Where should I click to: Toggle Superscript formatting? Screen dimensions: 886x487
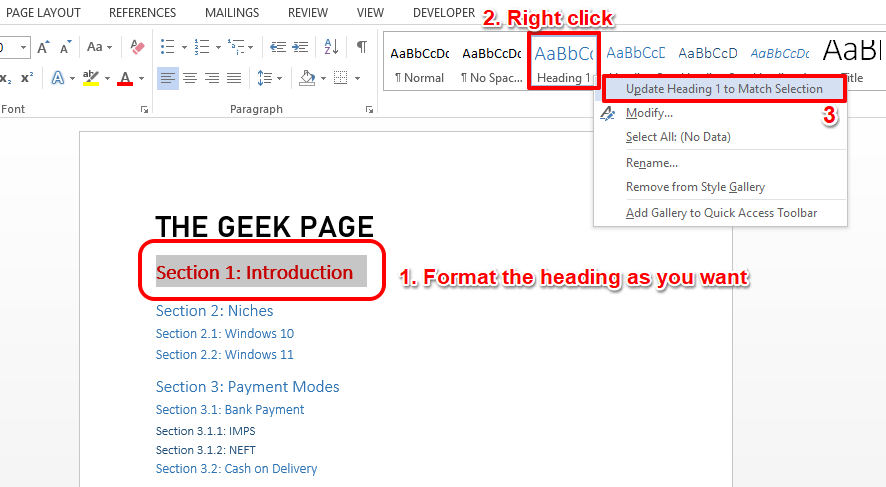click(27, 78)
